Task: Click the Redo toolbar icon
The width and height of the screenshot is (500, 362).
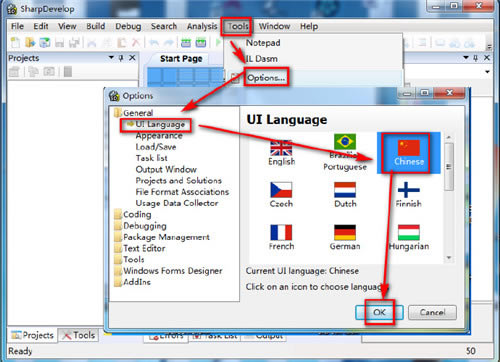Action: tap(169, 43)
